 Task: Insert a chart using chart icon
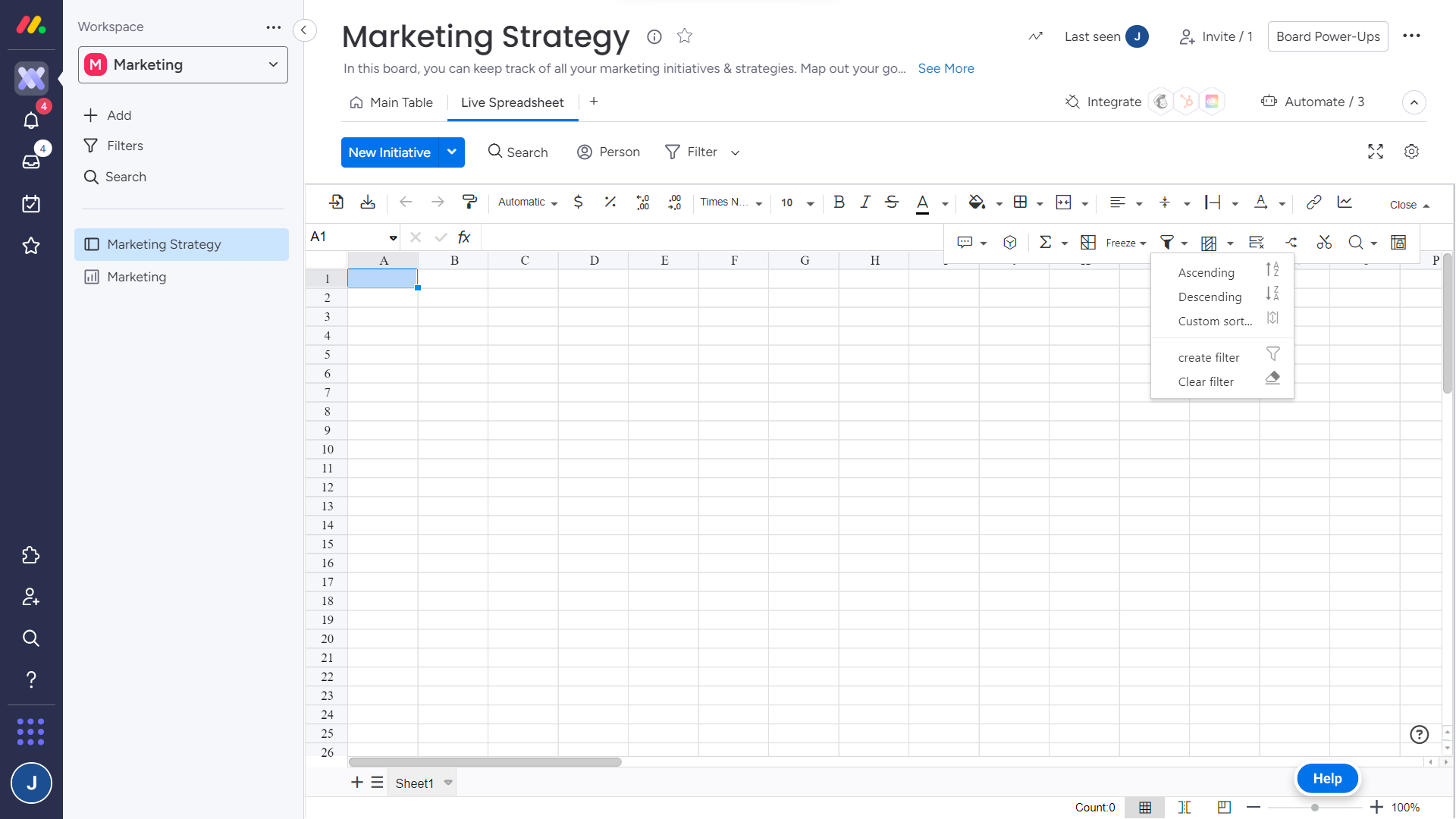1345,202
